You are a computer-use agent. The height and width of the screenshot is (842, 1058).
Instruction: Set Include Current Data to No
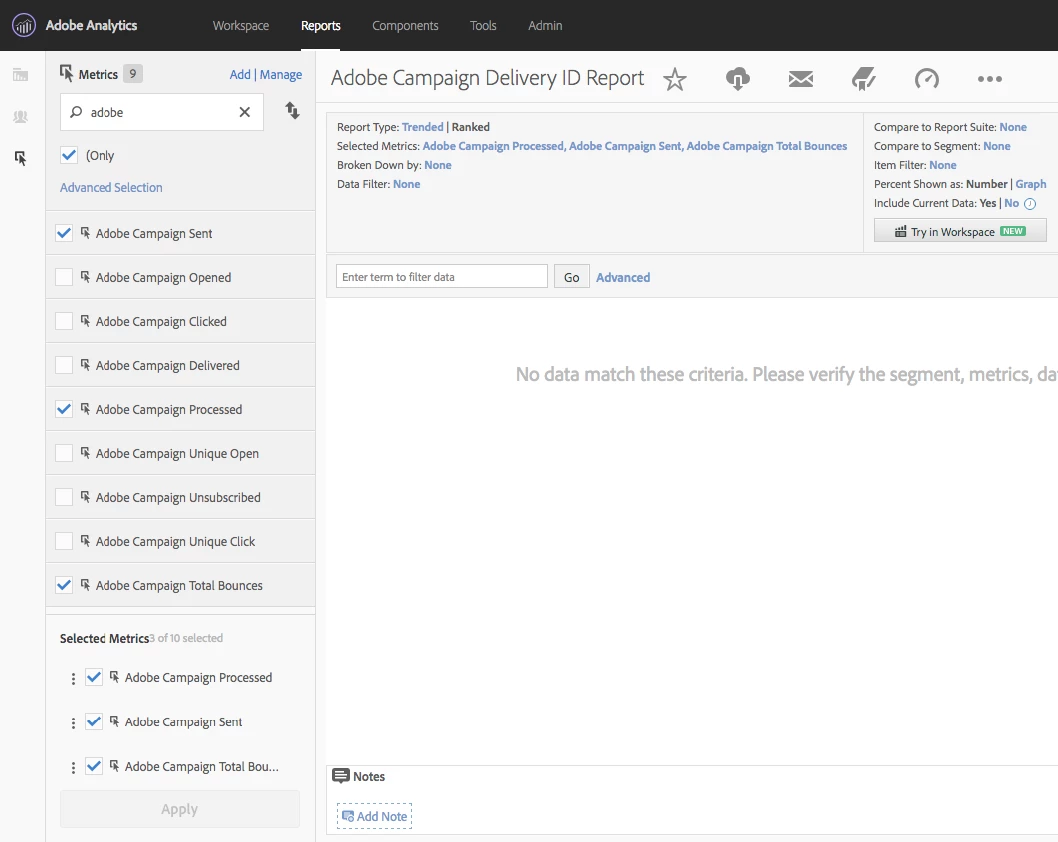point(1011,203)
